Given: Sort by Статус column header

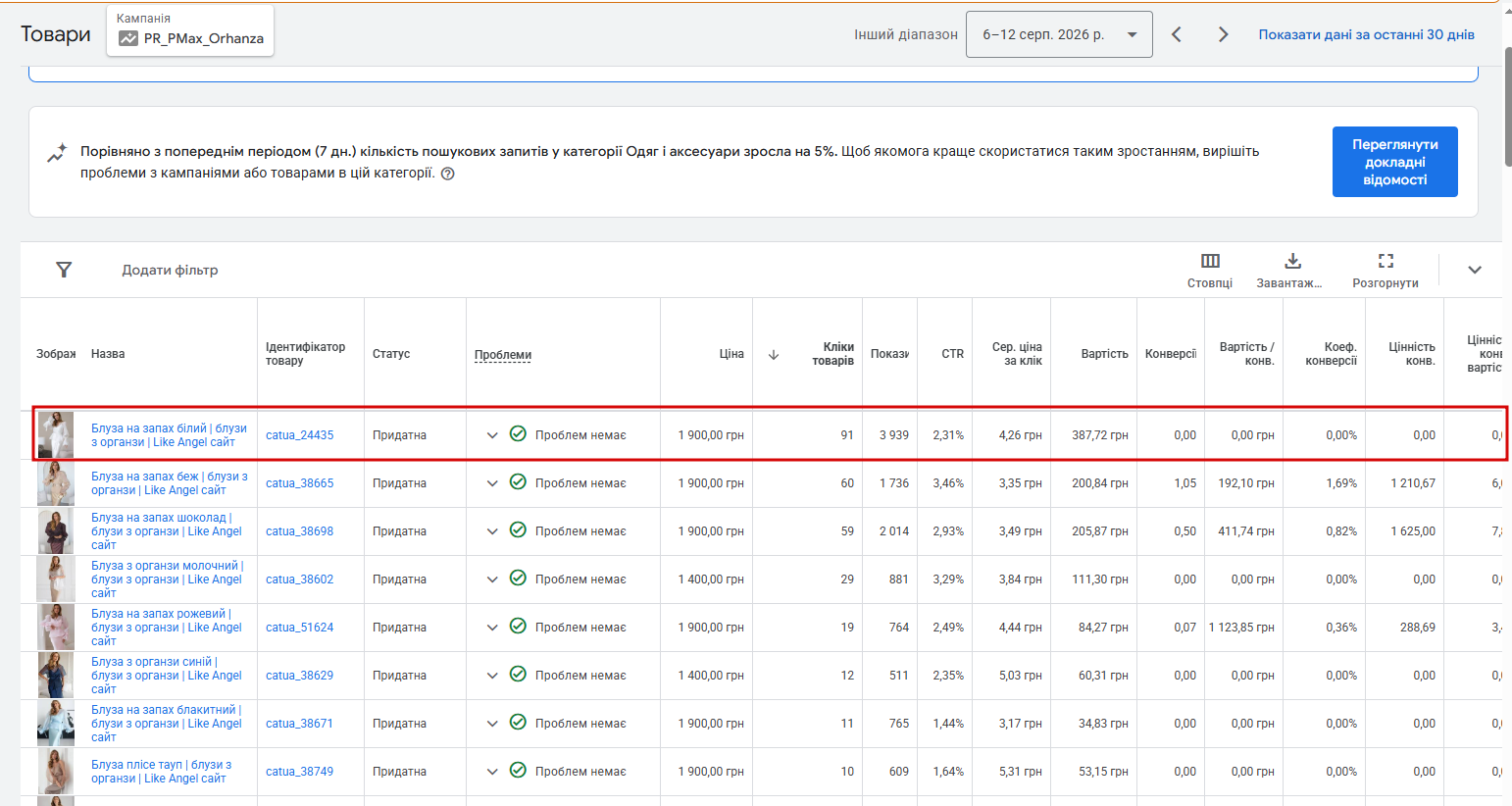Looking at the screenshot, I should tap(391, 354).
